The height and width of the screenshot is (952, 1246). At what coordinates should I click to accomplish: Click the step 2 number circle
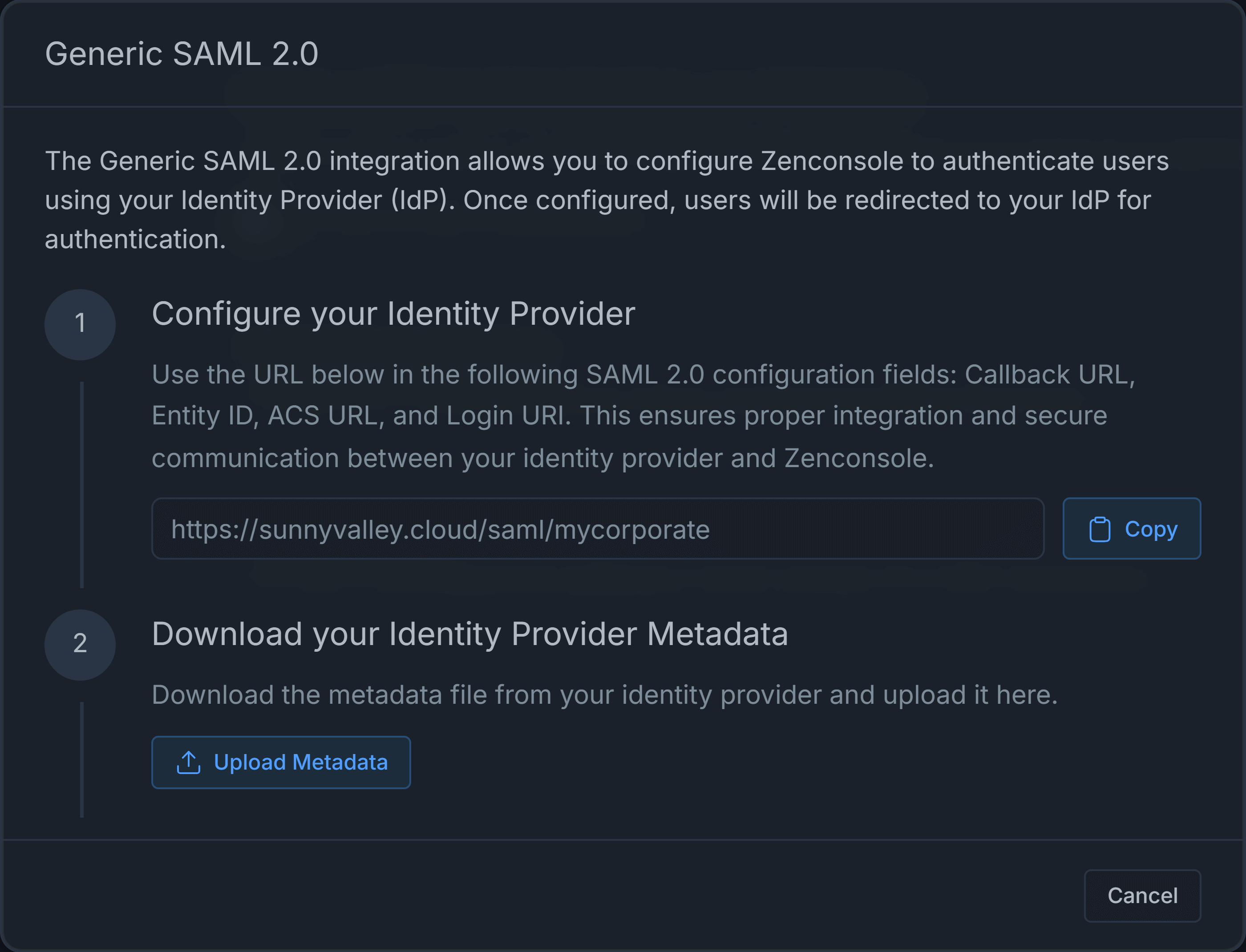pyautogui.click(x=80, y=644)
